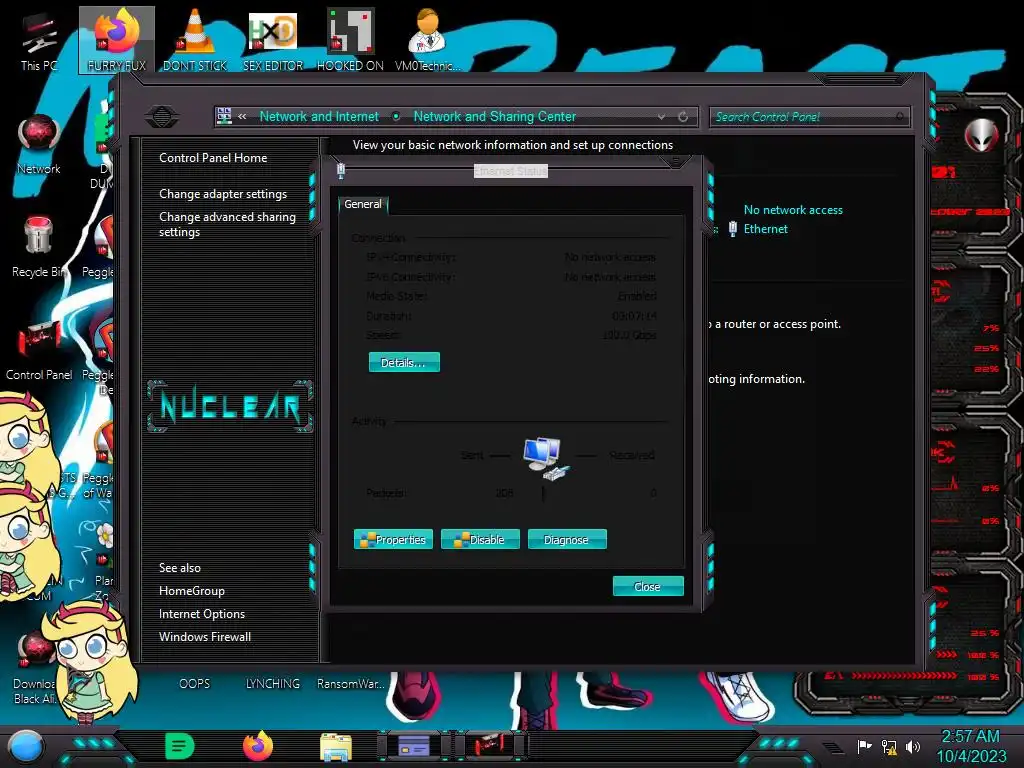Open the SEX EDITOR HxD shortcut

coord(273,40)
